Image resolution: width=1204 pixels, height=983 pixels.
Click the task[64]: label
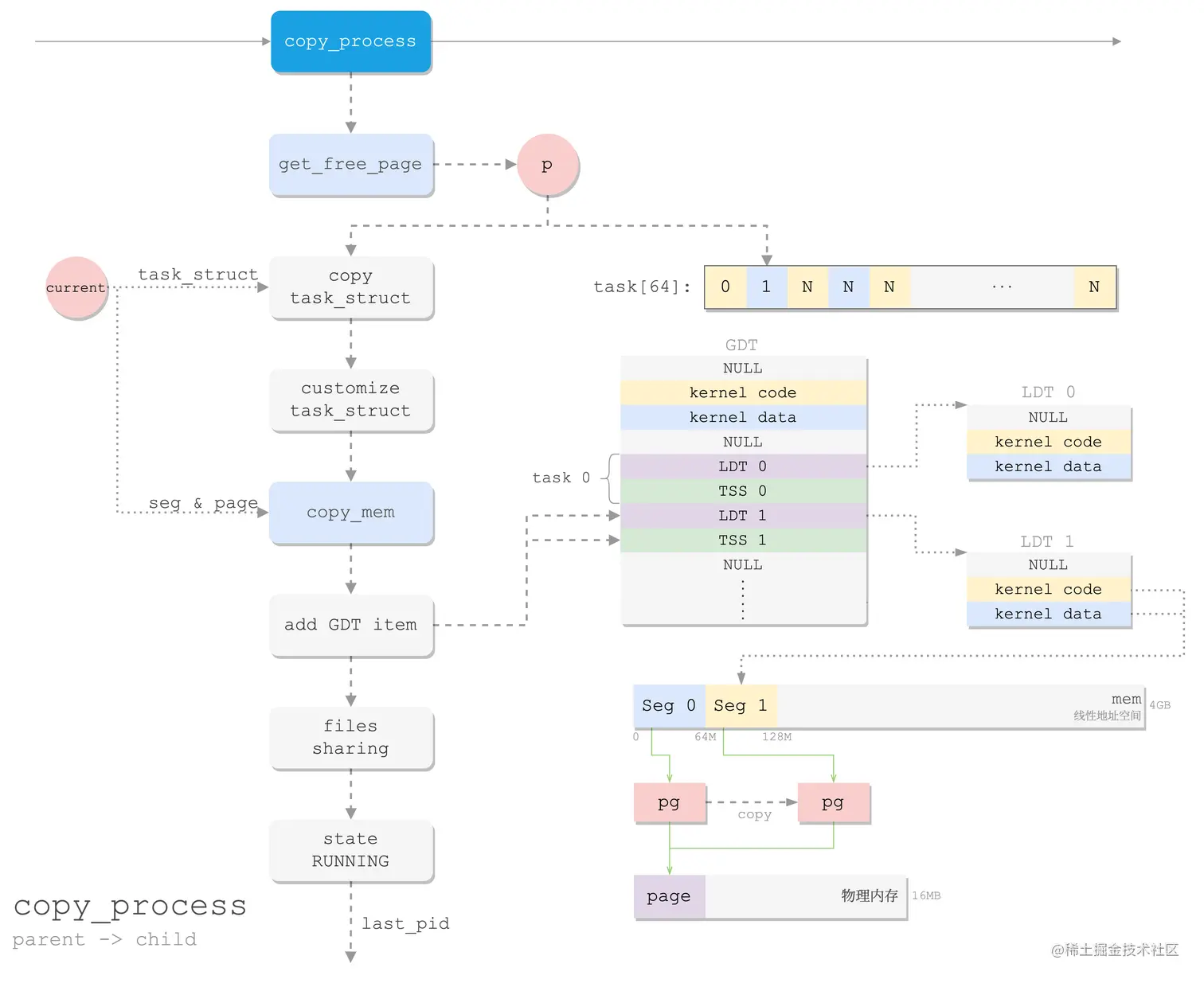click(642, 287)
